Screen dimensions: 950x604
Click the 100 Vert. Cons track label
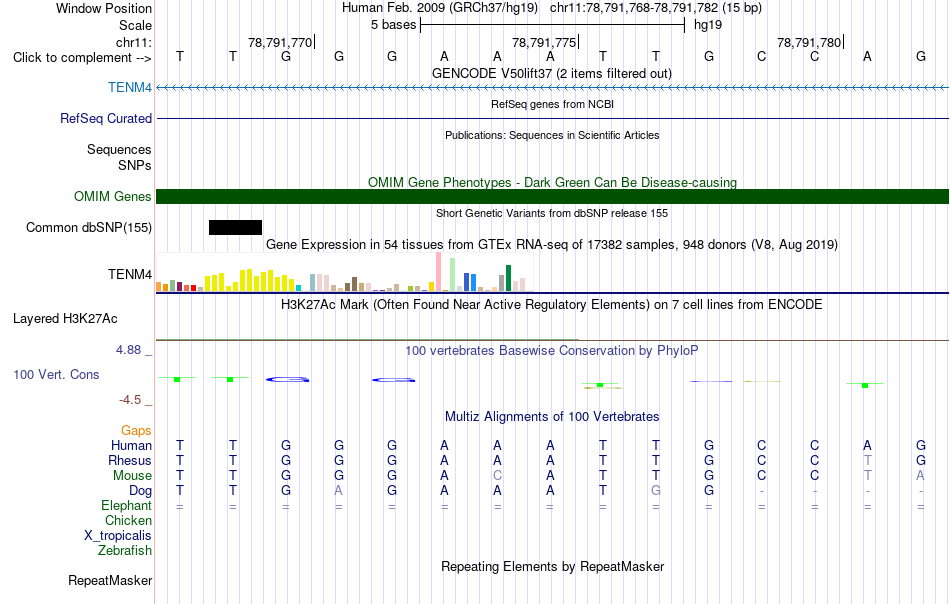tap(56, 374)
